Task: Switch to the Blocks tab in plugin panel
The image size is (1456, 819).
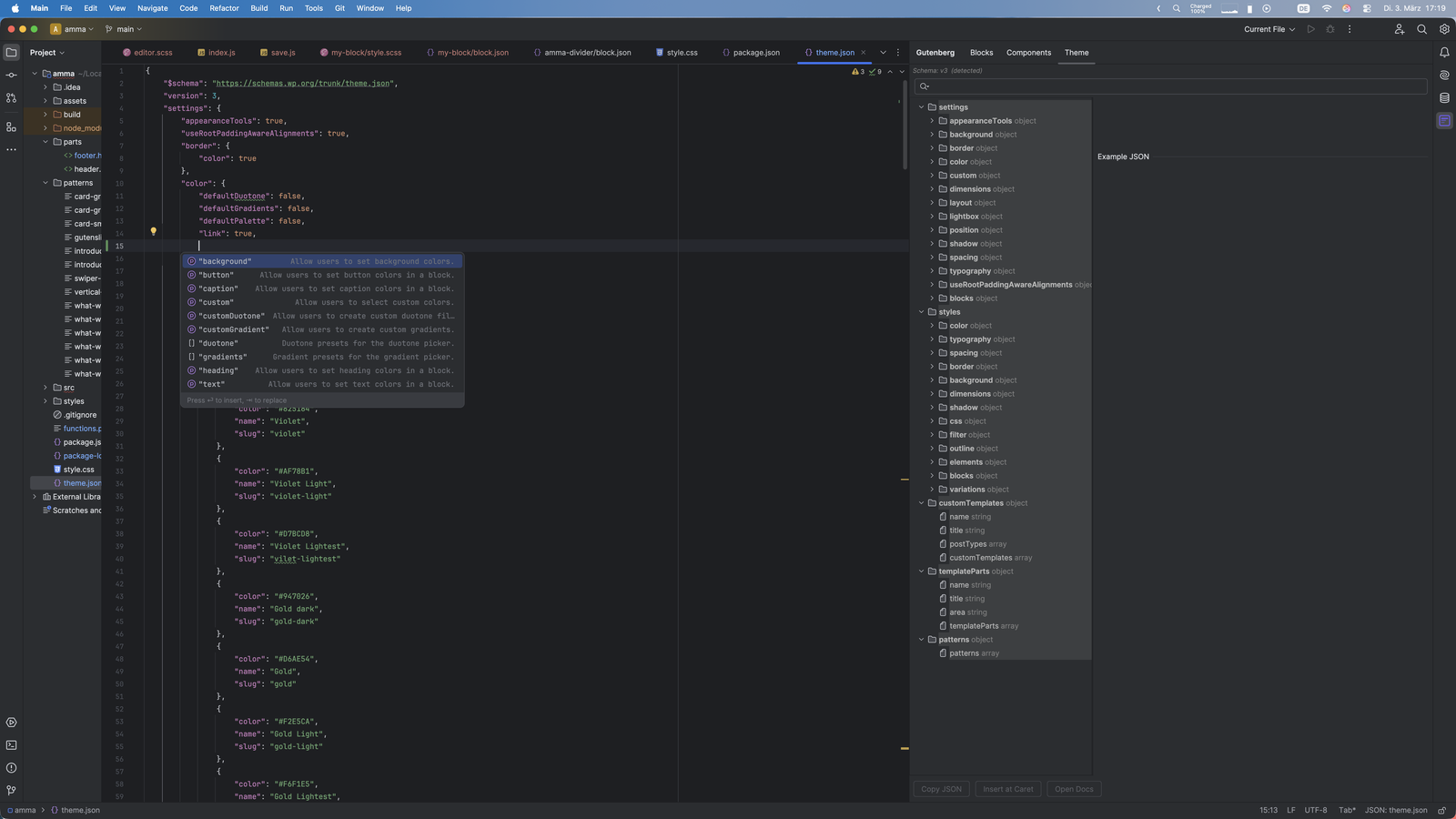Action: (x=981, y=53)
